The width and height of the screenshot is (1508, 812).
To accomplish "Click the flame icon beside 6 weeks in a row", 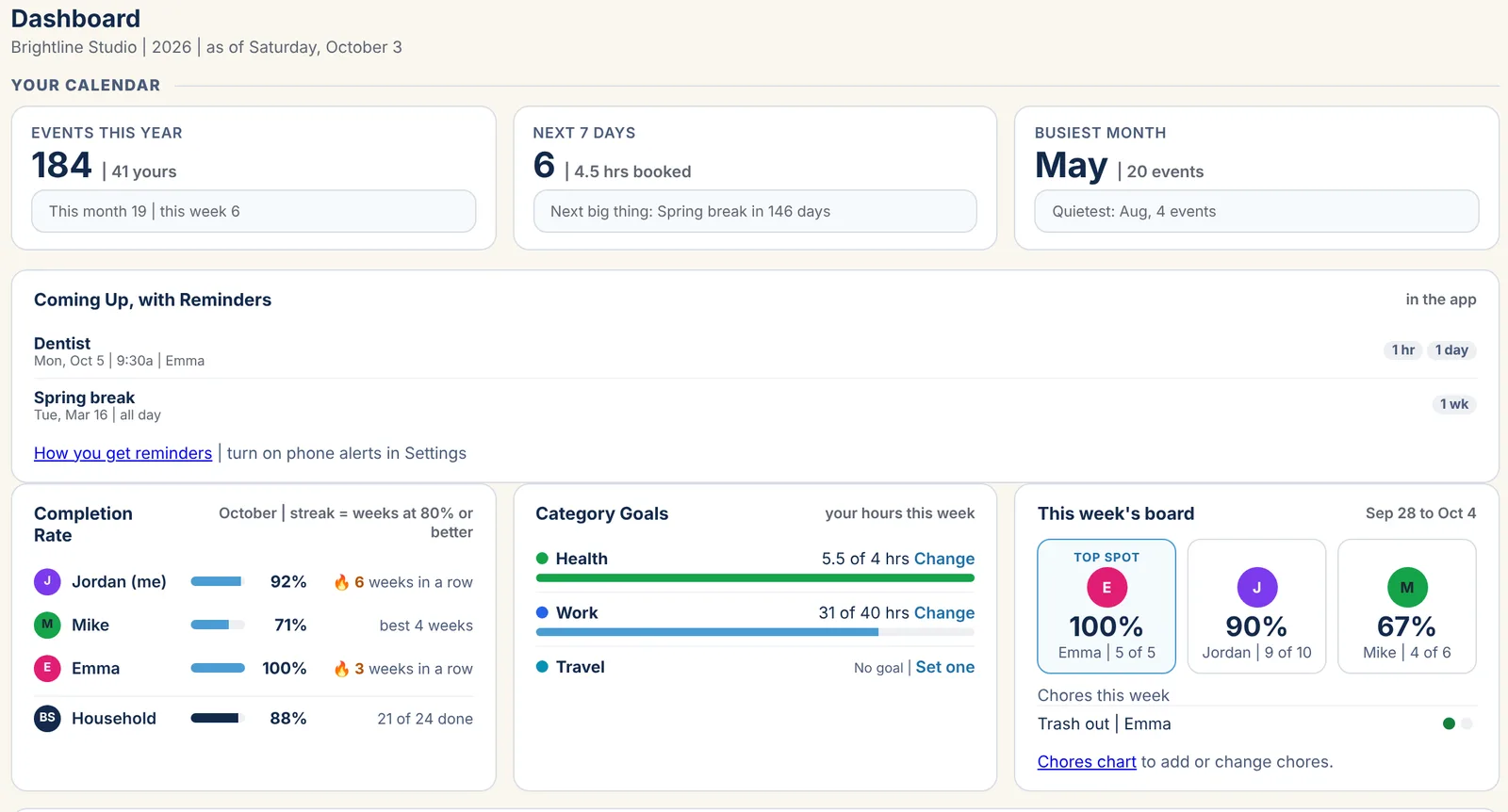I will click(x=341, y=582).
